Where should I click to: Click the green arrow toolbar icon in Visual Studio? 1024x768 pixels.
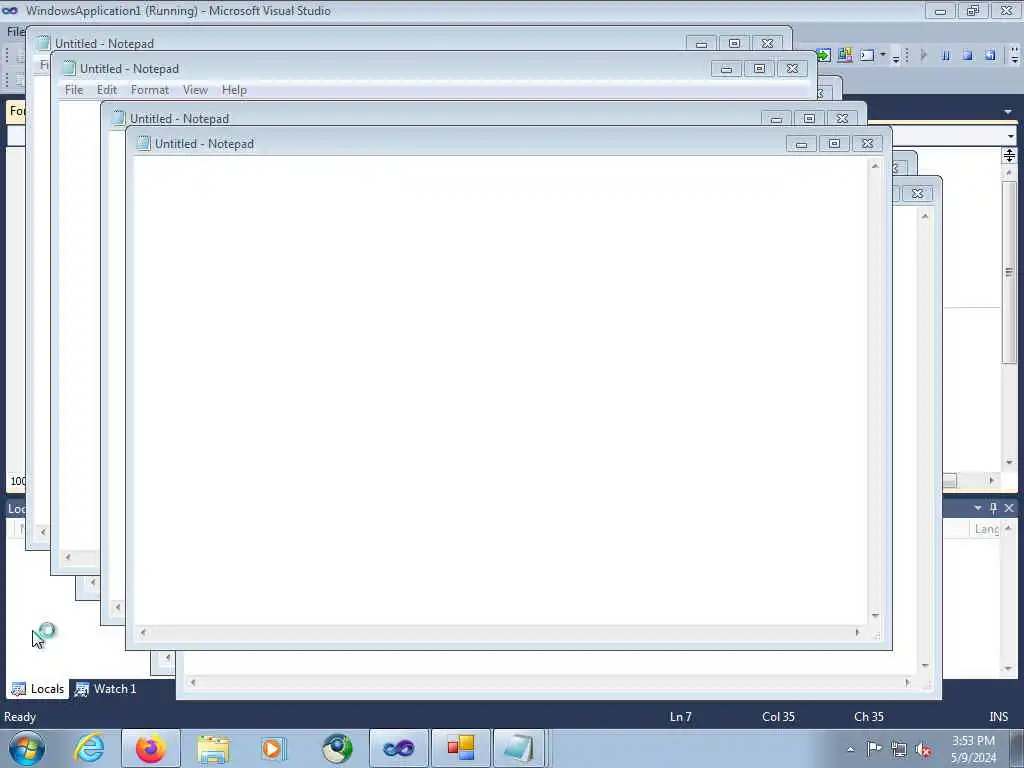coord(824,56)
